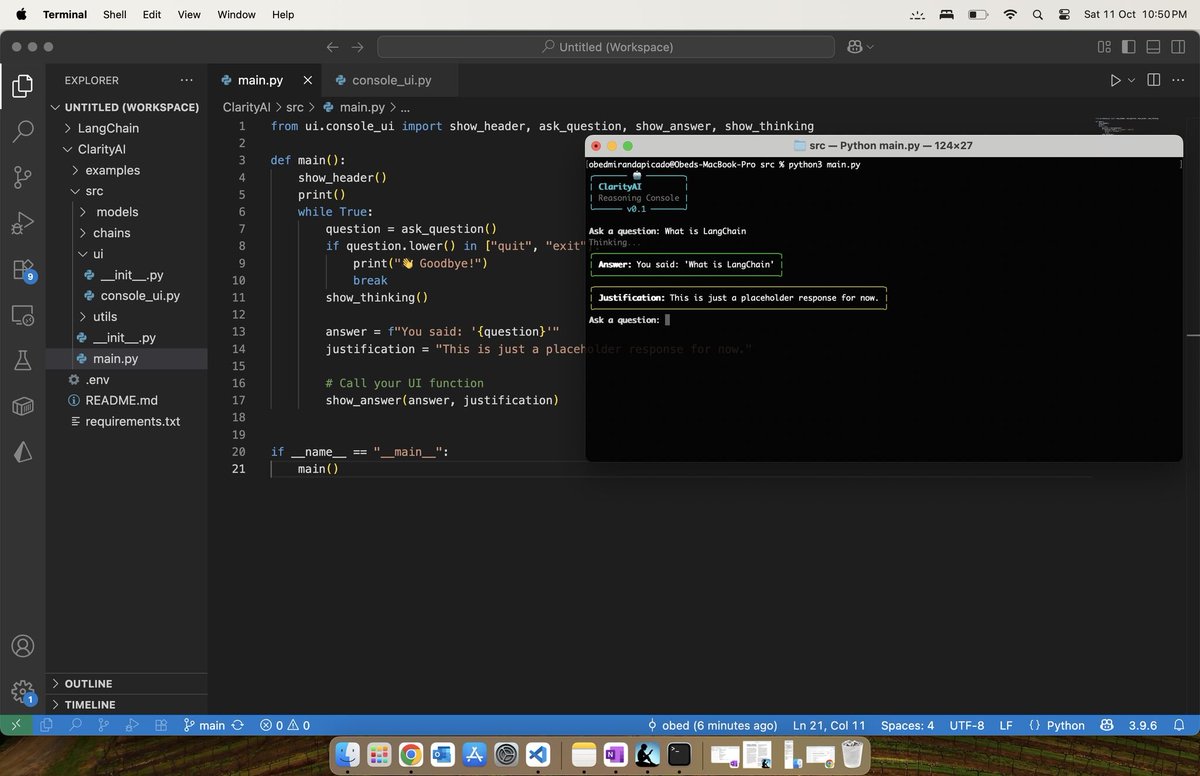Collapse the ClarityAI folder
Viewport: 1200px width, 776px height.
126,149
